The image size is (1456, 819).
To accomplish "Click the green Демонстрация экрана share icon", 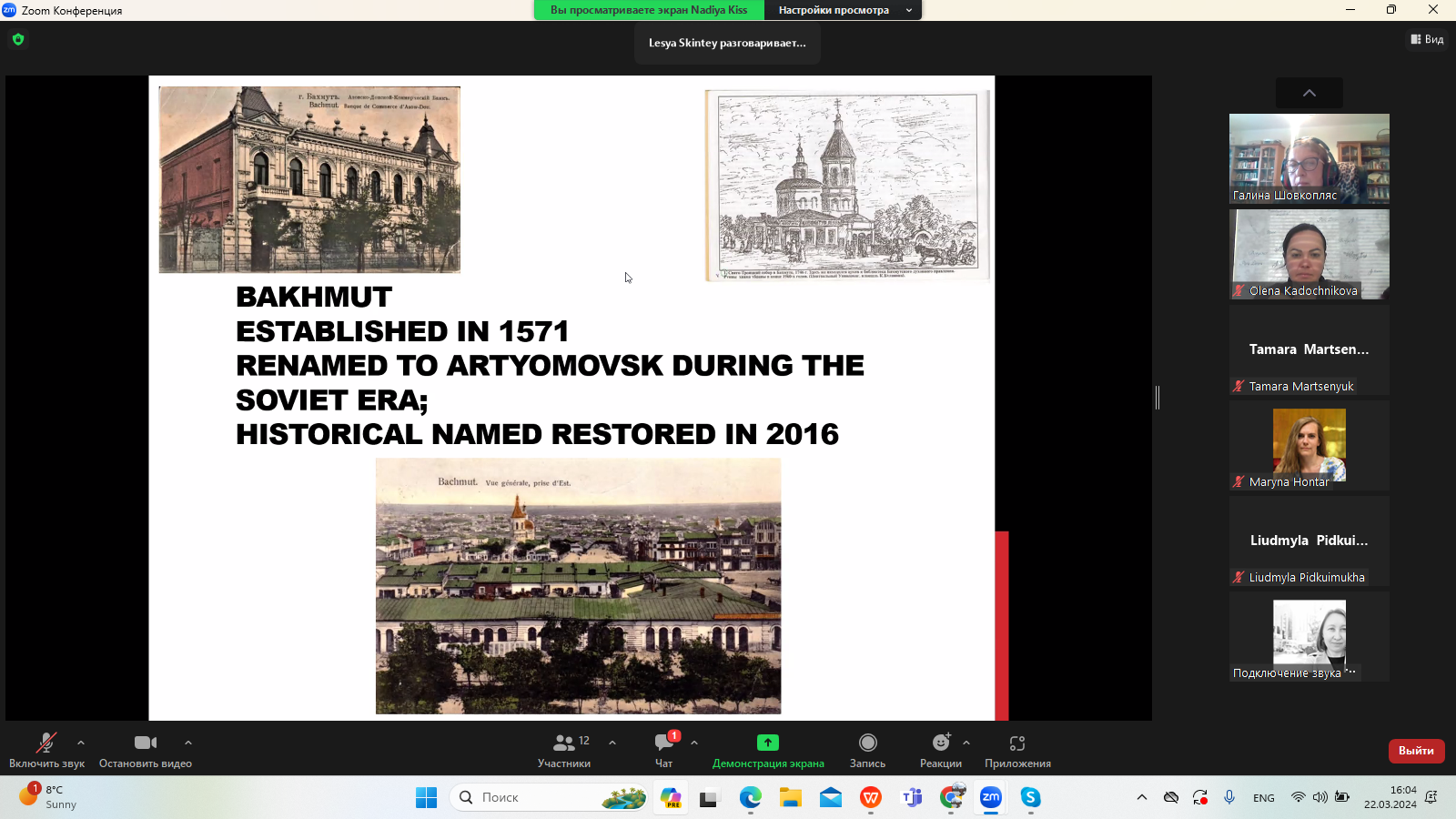I will pos(767,743).
